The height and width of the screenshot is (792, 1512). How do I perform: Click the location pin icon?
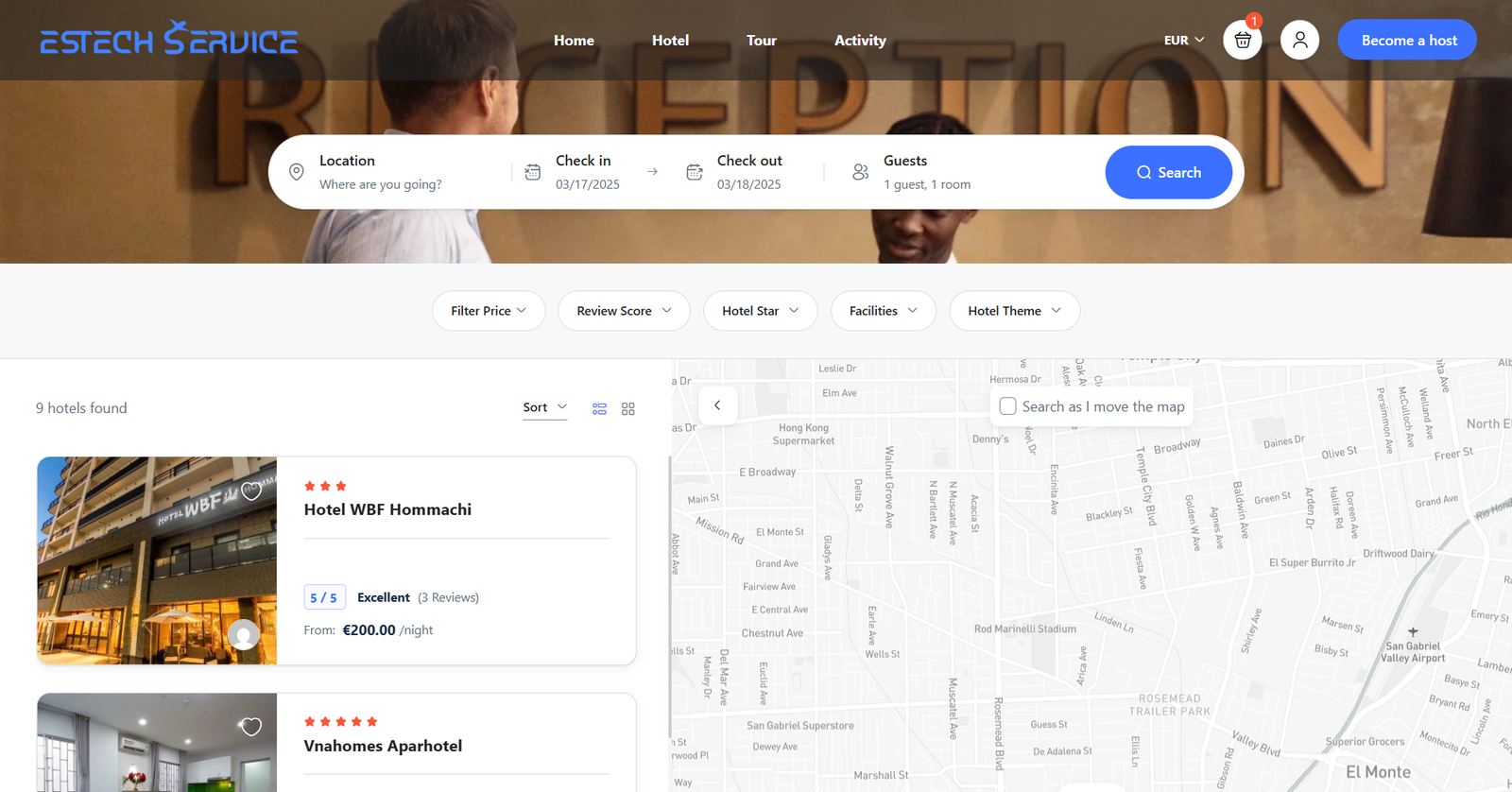(x=296, y=172)
